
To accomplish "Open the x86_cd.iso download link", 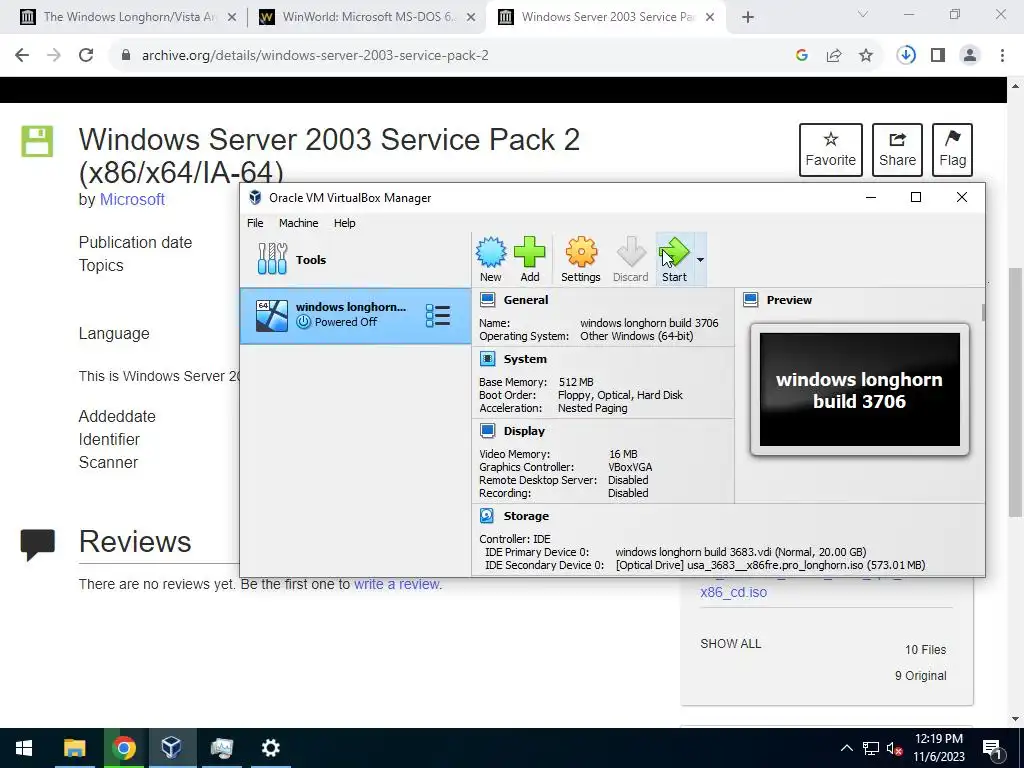I will (x=733, y=592).
